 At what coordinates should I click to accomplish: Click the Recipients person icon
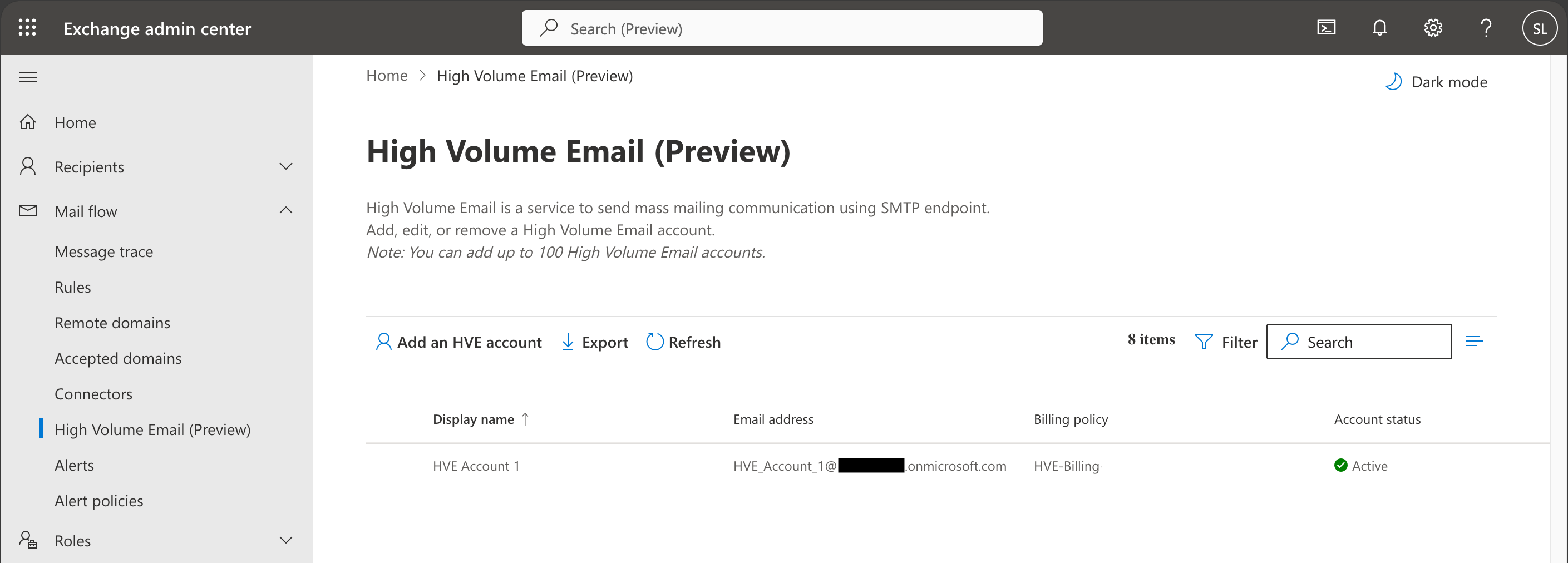coord(28,166)
